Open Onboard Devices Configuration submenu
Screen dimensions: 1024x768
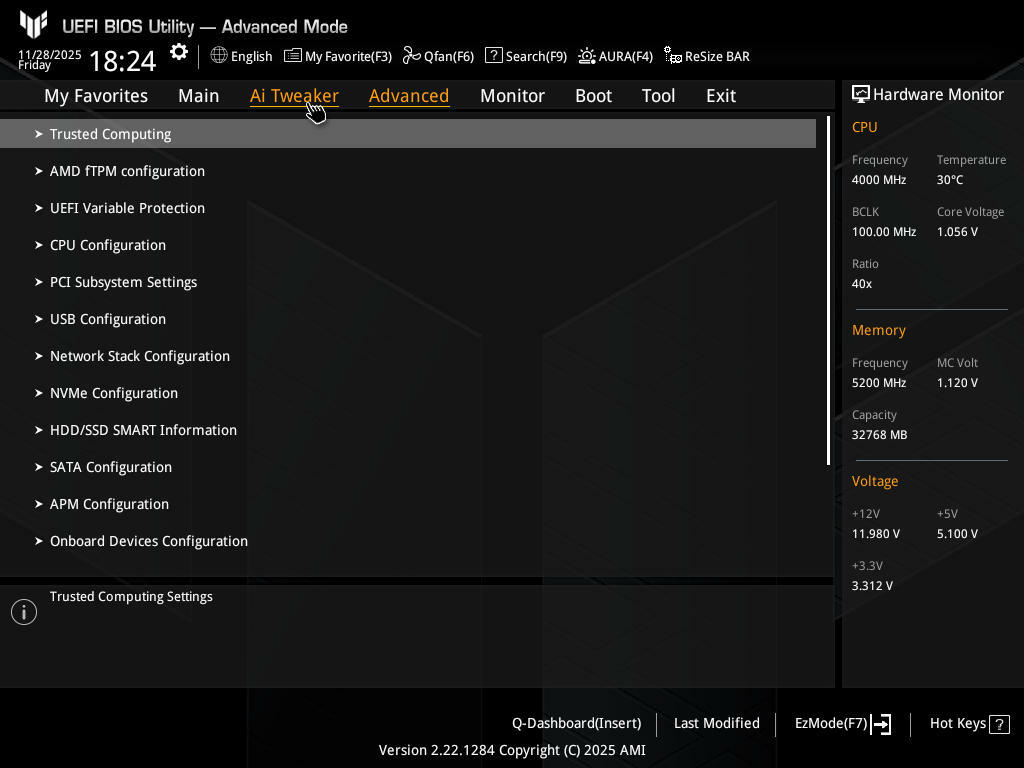point(148,541)
